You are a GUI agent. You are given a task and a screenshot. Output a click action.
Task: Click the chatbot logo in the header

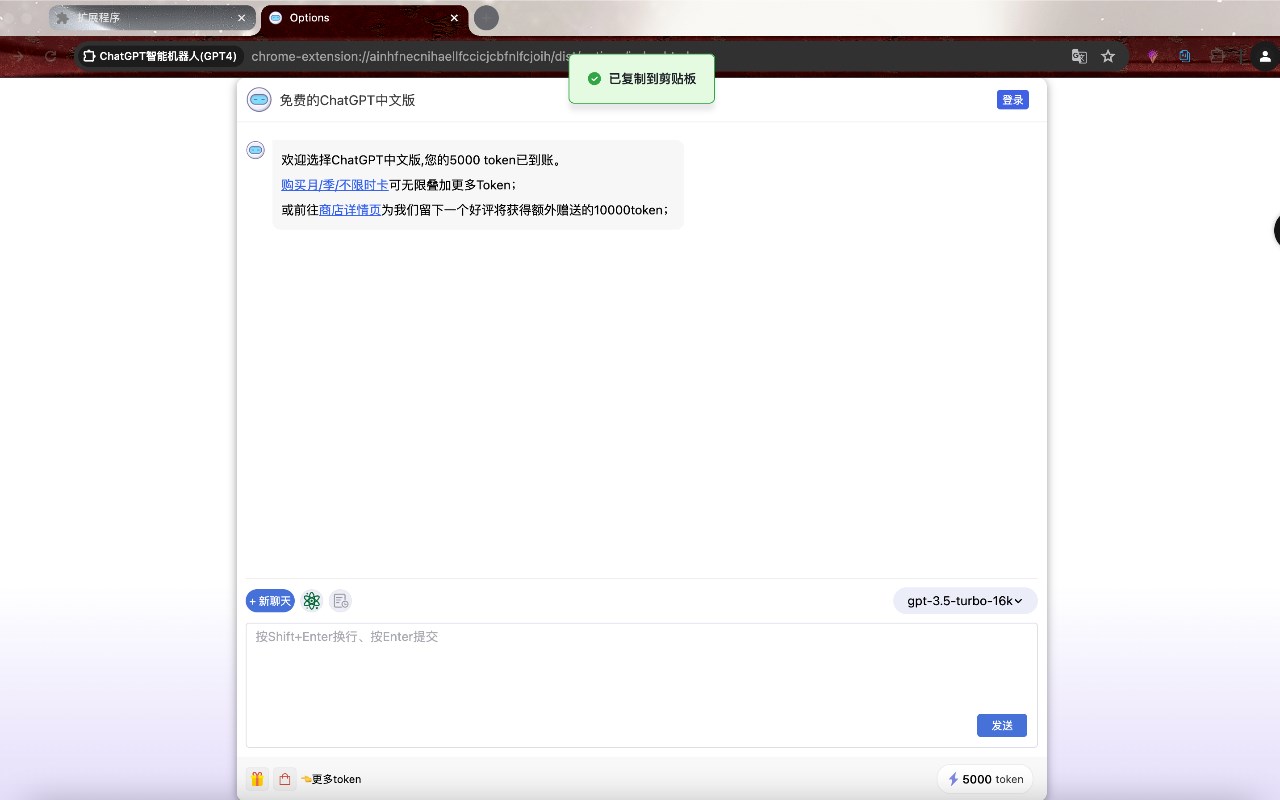point(259,100)
